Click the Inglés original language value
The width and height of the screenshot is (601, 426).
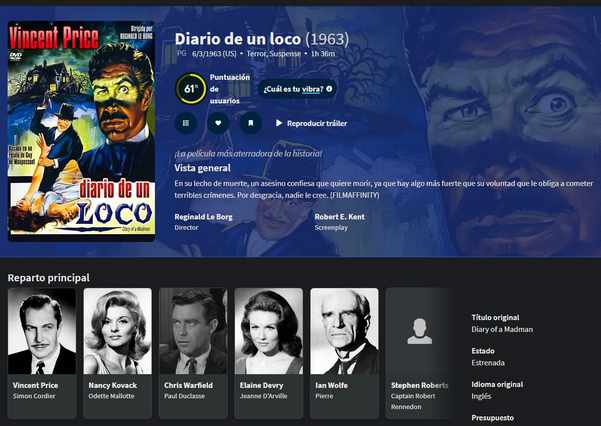point(481,396)
